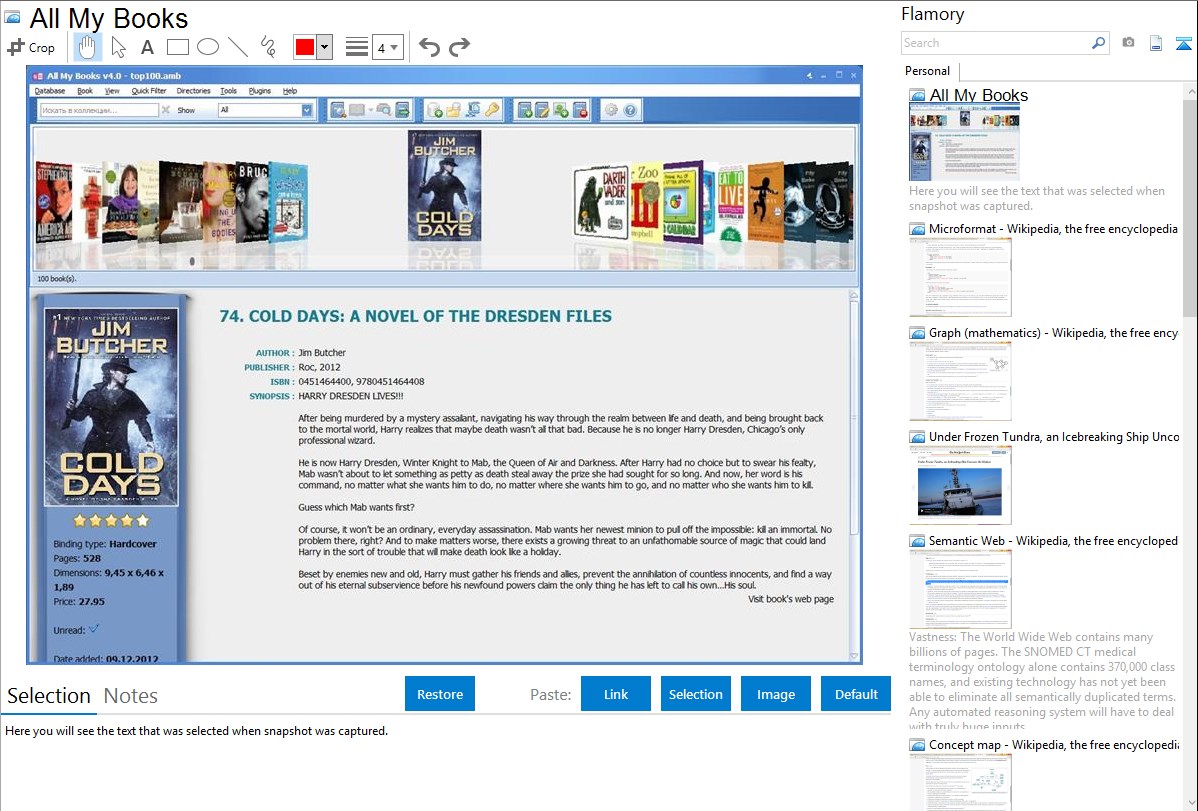
Task: Click the Tools menu item
Action: pos(228,91)
